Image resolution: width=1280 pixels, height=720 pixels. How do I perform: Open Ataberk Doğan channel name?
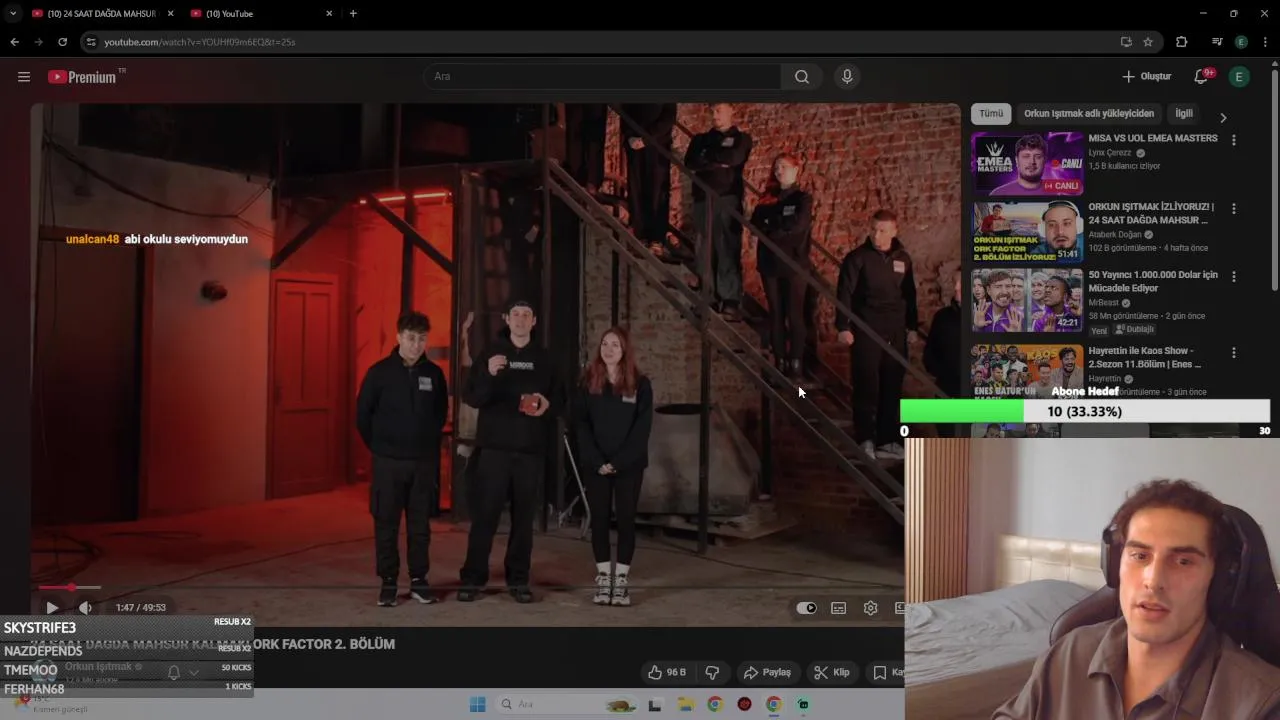(1115, 235)
